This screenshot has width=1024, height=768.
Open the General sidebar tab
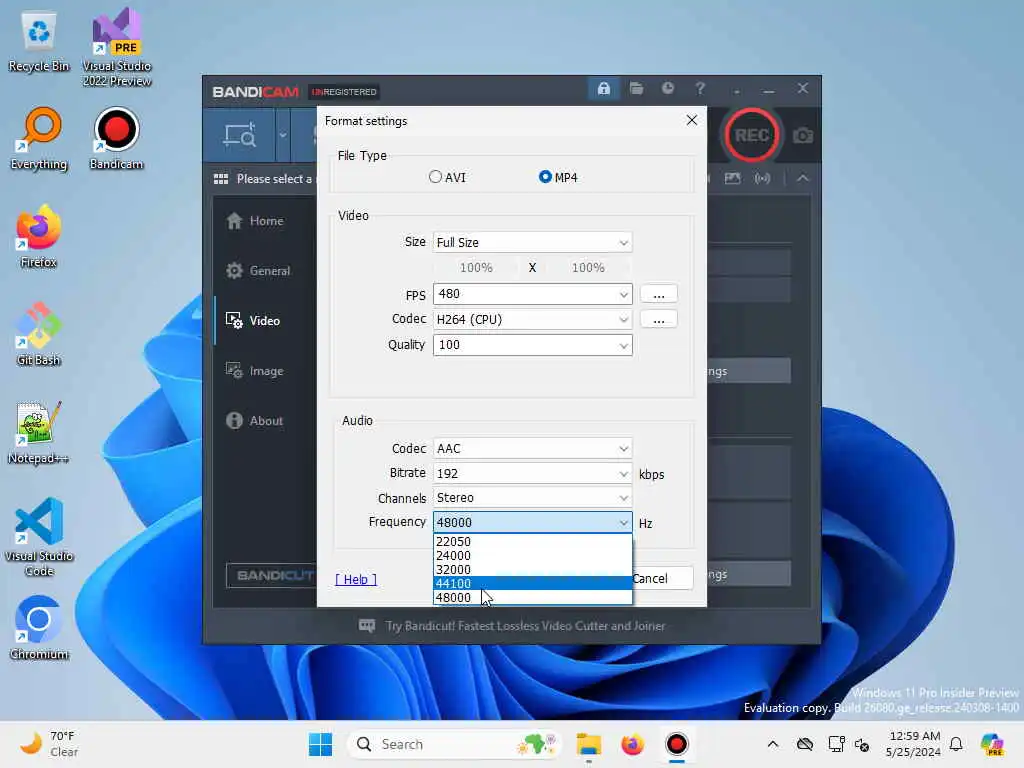click(259, 270)
